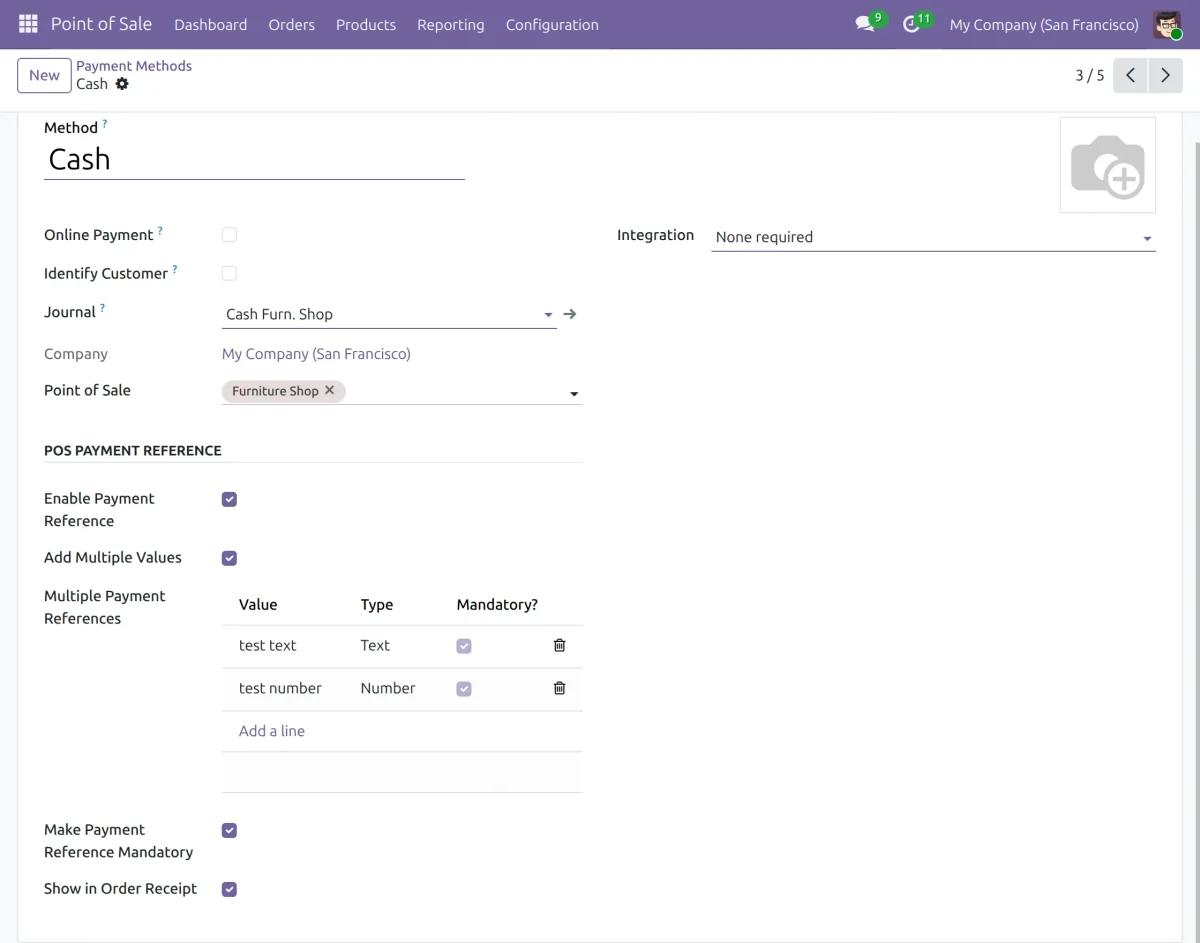Click the 3 / 5 pager counter
This screenshot has width=1200, height=943.
1090,75
